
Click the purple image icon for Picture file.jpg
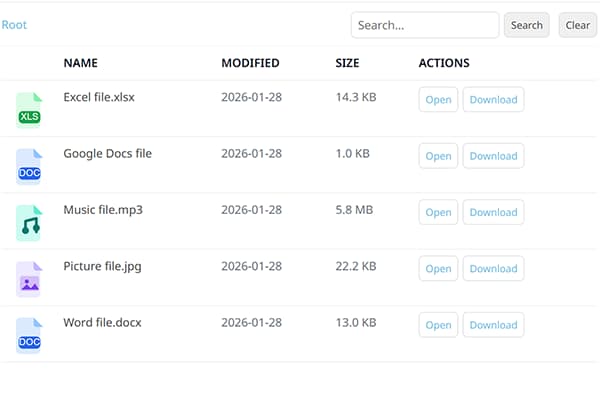click(30, 278)
